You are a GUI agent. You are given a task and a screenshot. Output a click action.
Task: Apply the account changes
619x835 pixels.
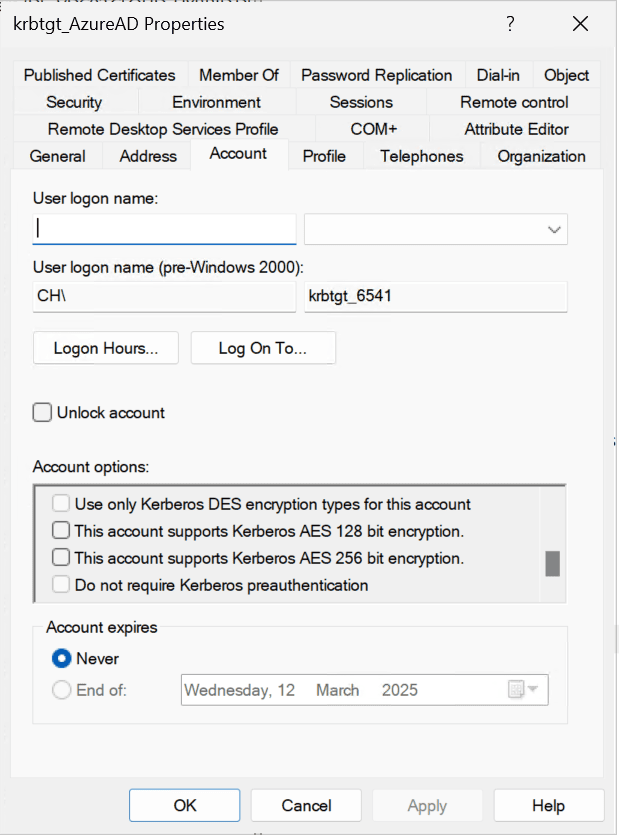(x=427, y=805)
